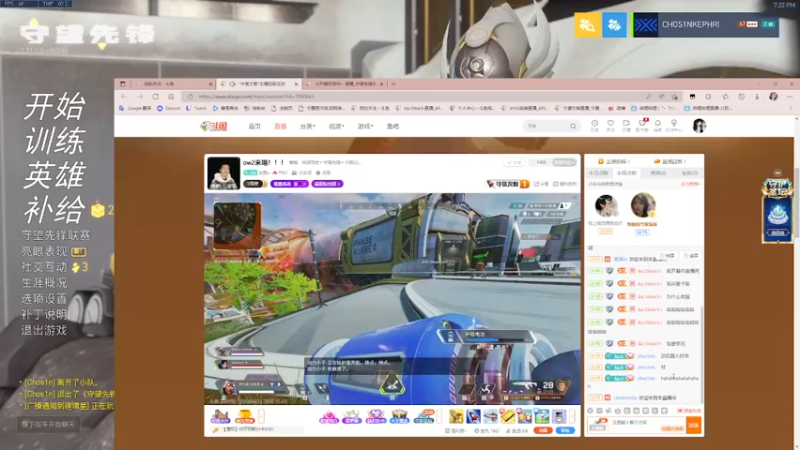Reload the browser page

[x=156, y=96]
